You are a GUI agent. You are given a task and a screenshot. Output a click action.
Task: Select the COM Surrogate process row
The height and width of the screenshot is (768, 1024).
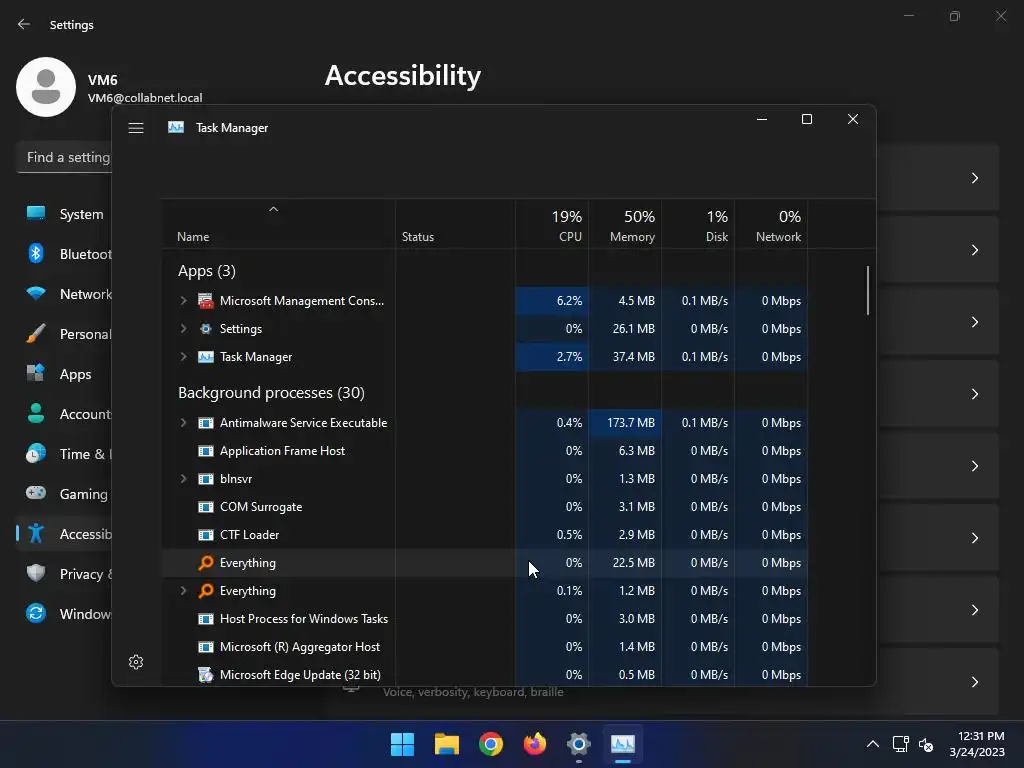[x=485, y=507]
